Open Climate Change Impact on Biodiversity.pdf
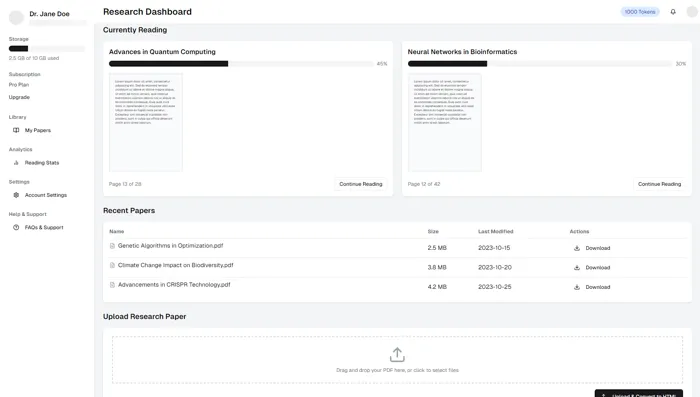 coord(175,265)
